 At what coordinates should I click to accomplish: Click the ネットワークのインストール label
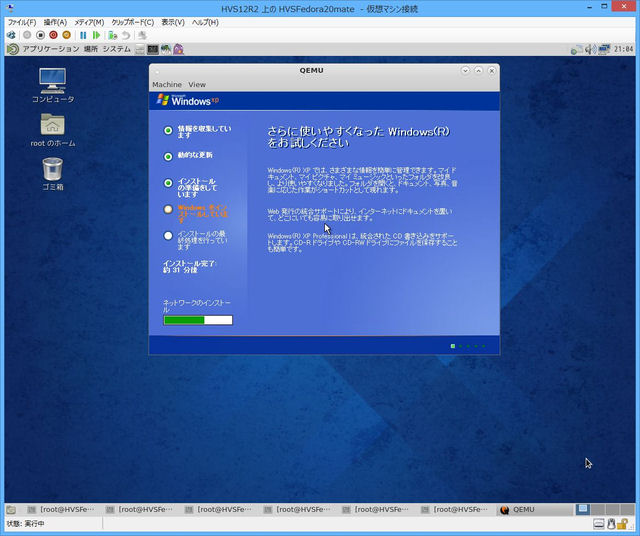tap(197, 306)
